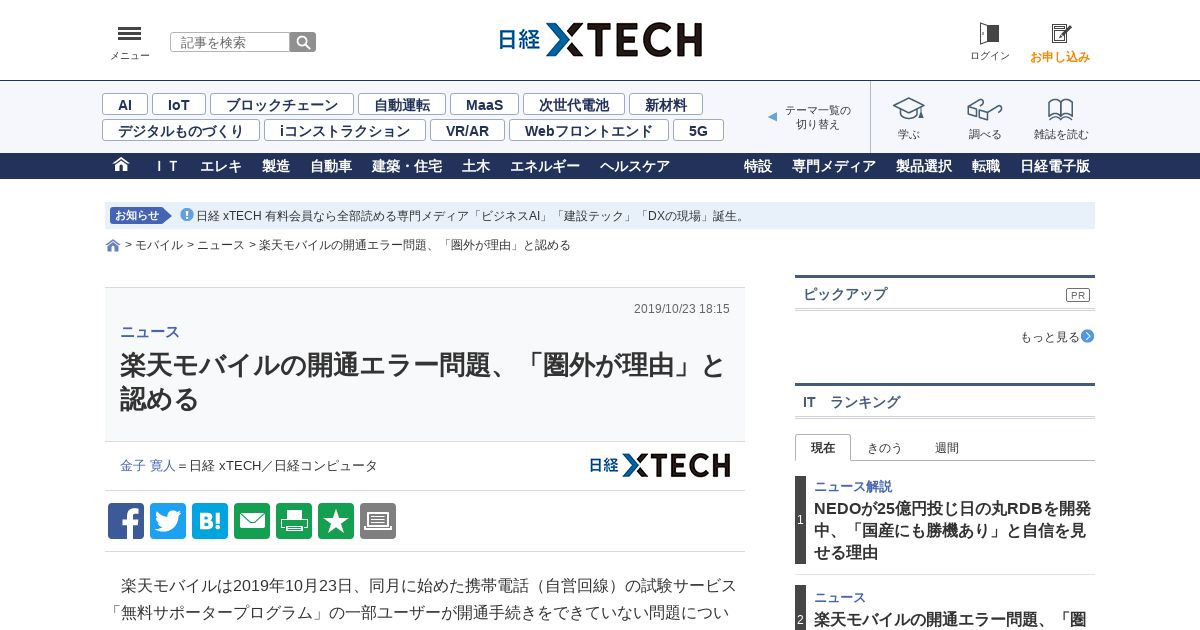
Task: Select the 自動運転 theme tag
Action: [402, 104]
